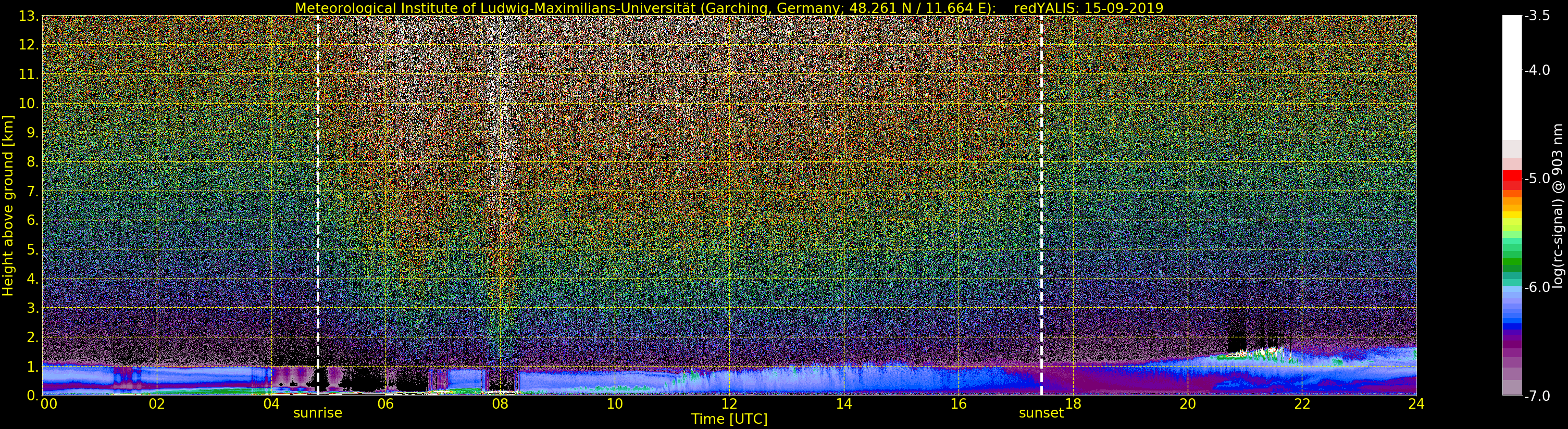Click height axis tick label '0.'
Viewport: 1568px width, 429px height.
pyautogui.click(x=32, y=396)
